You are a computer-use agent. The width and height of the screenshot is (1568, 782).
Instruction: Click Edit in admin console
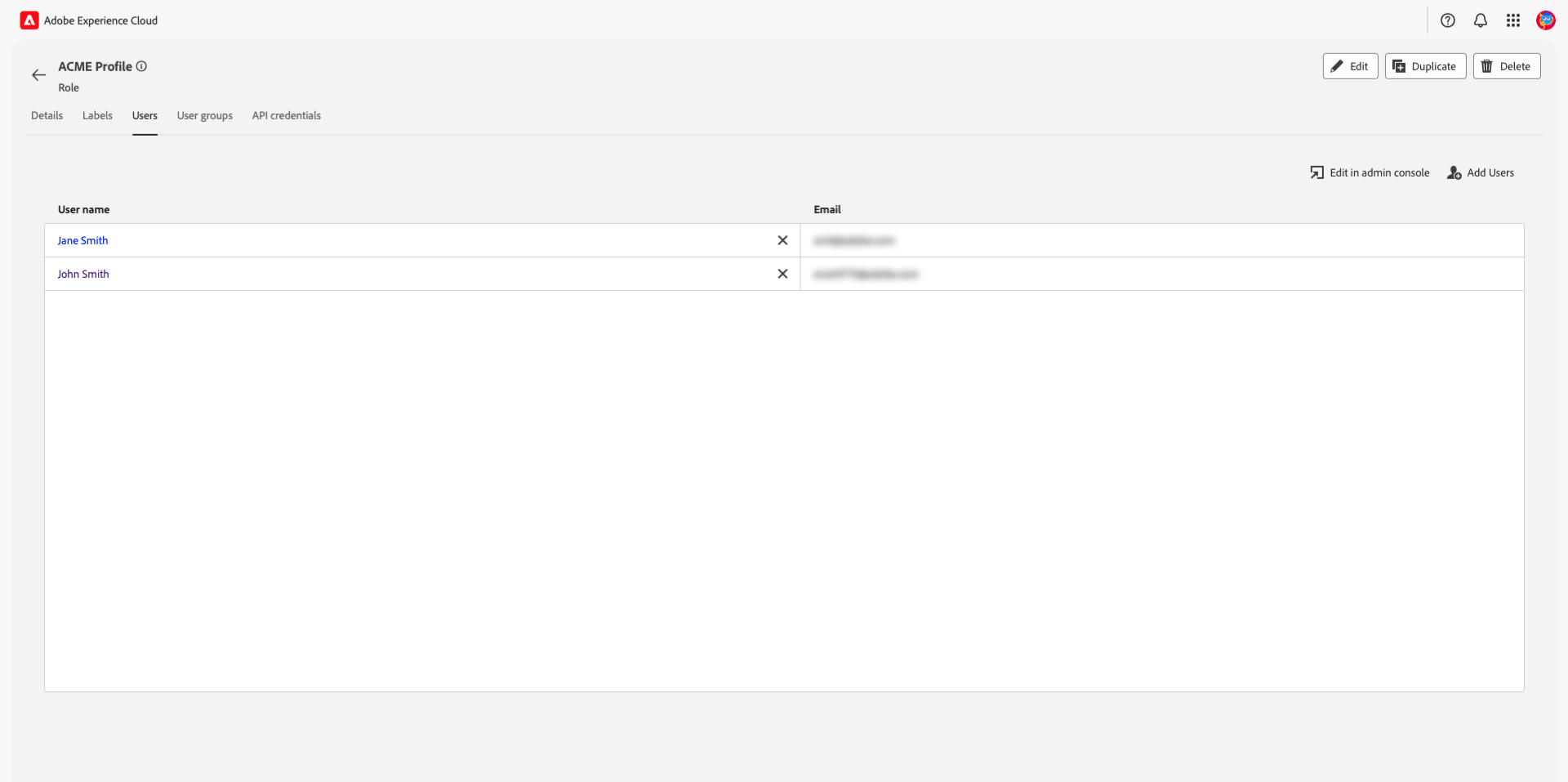pos(1370,172)
